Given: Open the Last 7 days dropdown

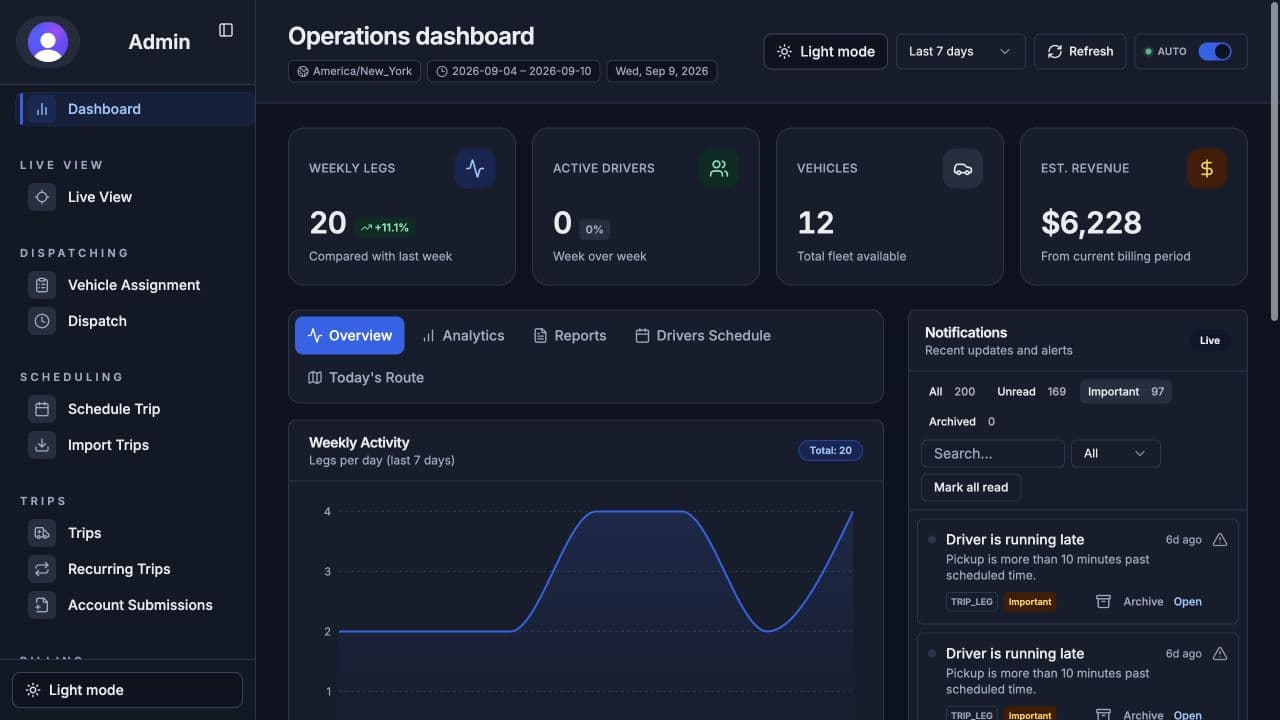Looking at the screenshot, I should [960, 51].
